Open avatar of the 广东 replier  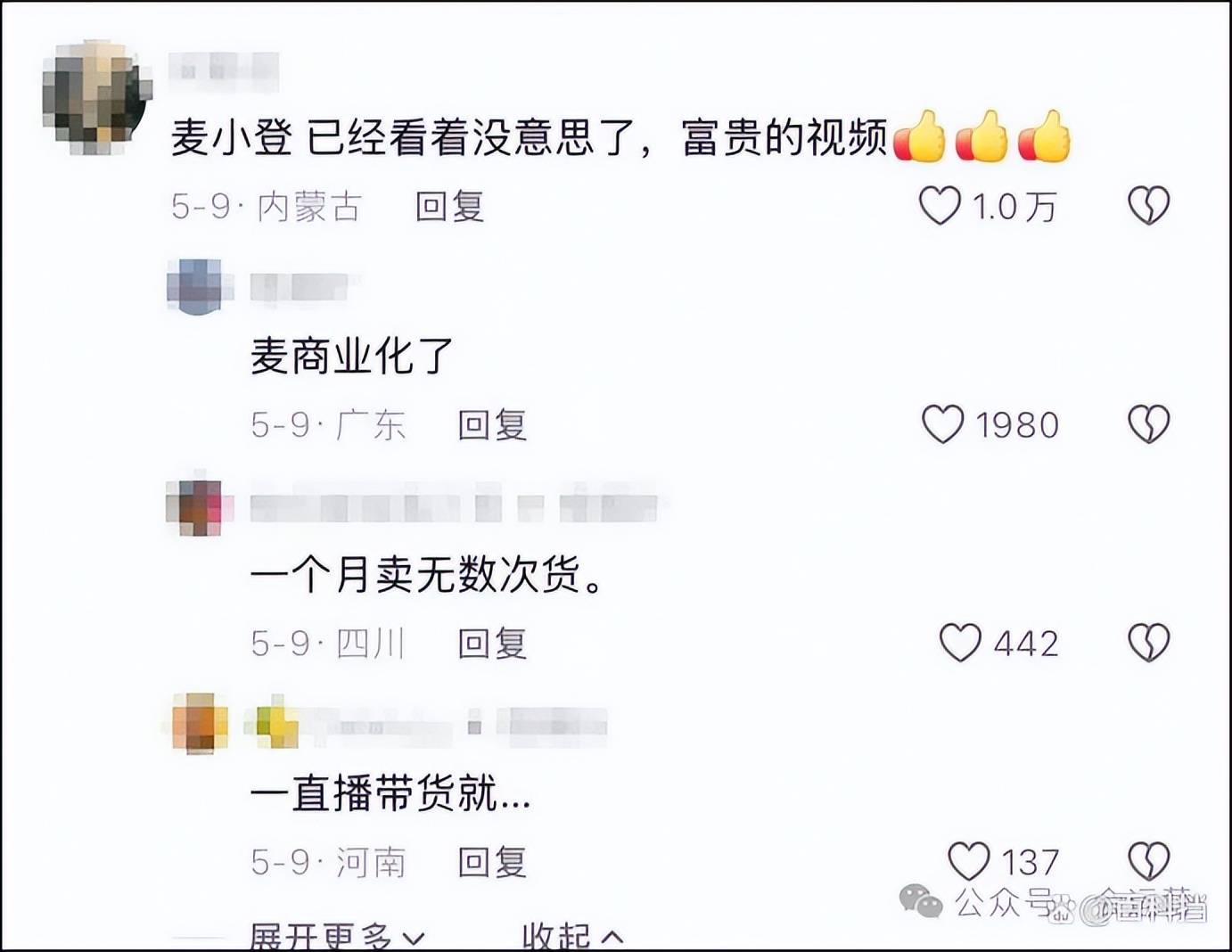coord(195,286)
